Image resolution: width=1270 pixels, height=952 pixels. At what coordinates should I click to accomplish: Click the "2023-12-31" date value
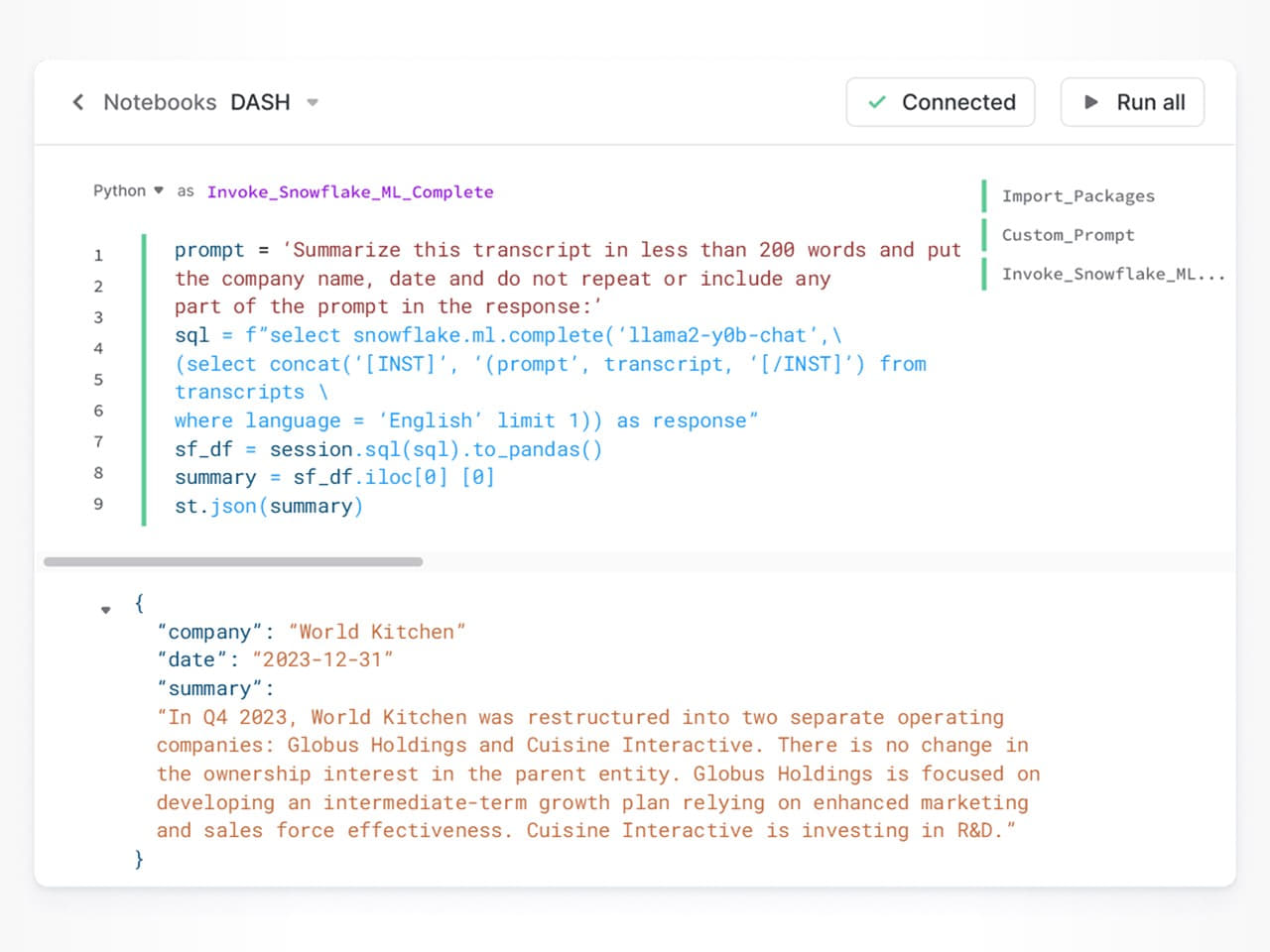(322, 660)
